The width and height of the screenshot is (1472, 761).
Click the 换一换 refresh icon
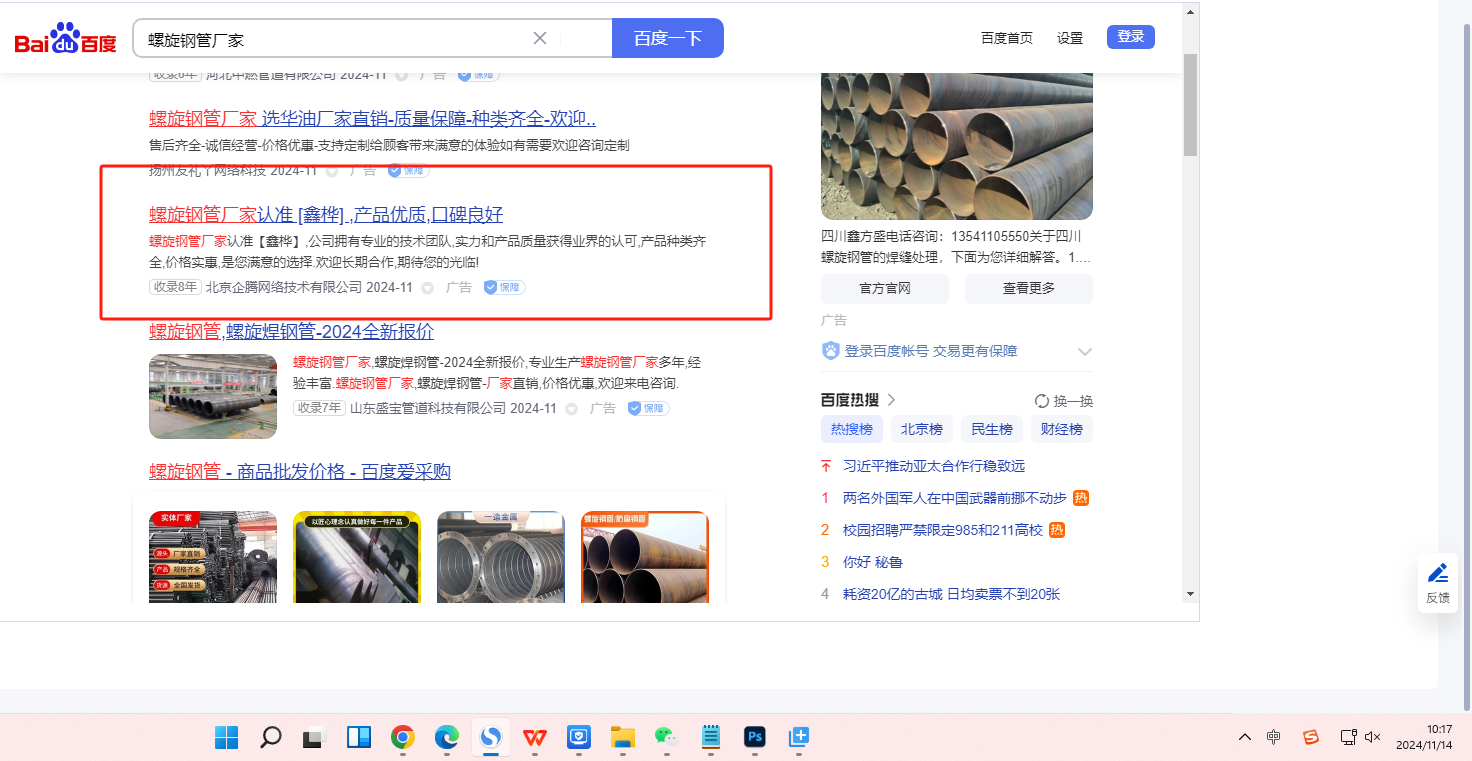coord(1042,401)
